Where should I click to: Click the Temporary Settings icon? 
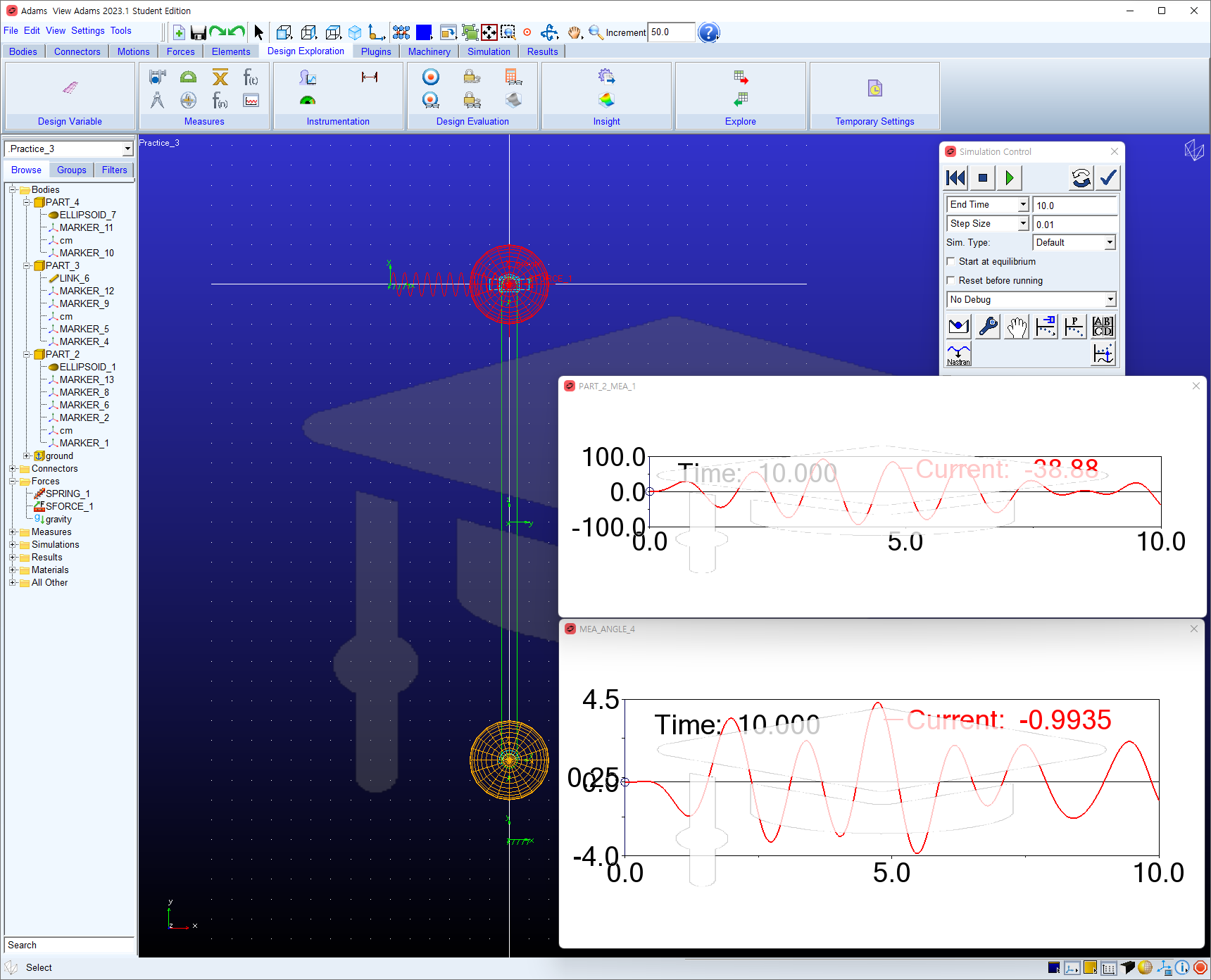[x=874, y=88]
